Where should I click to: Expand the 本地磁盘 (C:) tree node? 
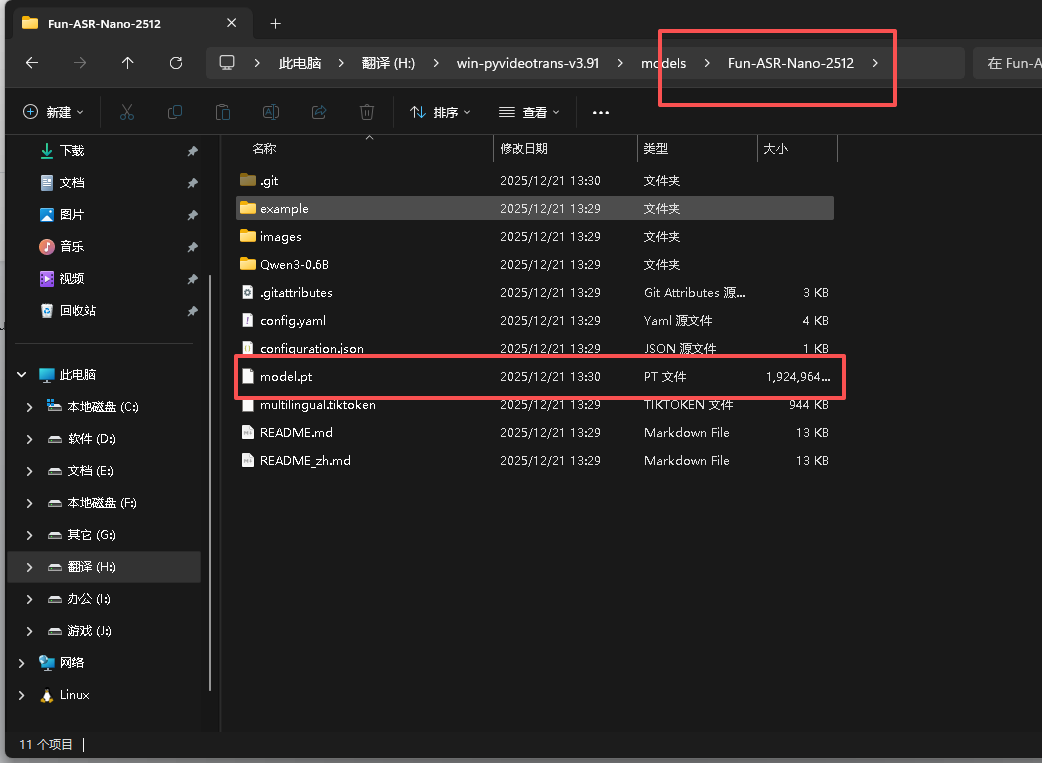pos(29,407)
